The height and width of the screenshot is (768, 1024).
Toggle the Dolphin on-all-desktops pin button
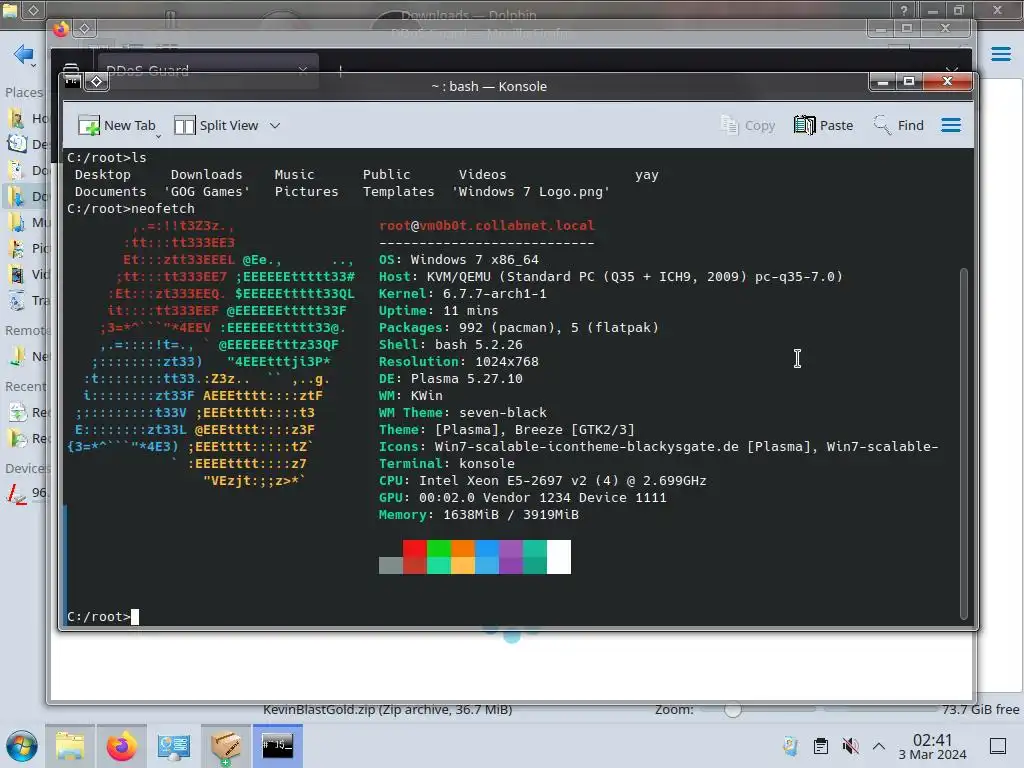pyautogui.click(x=33, y=10)
